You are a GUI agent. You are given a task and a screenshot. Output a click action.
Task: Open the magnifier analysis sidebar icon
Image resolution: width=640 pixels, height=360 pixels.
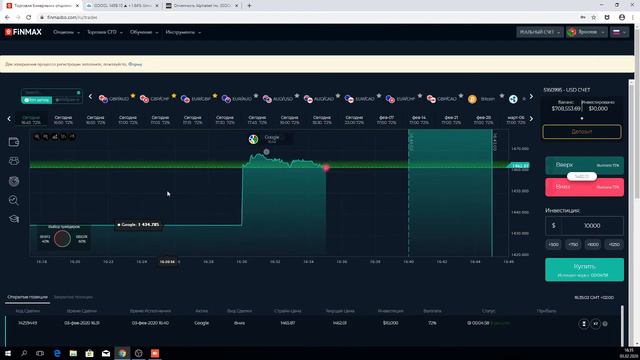coord(14,200)
